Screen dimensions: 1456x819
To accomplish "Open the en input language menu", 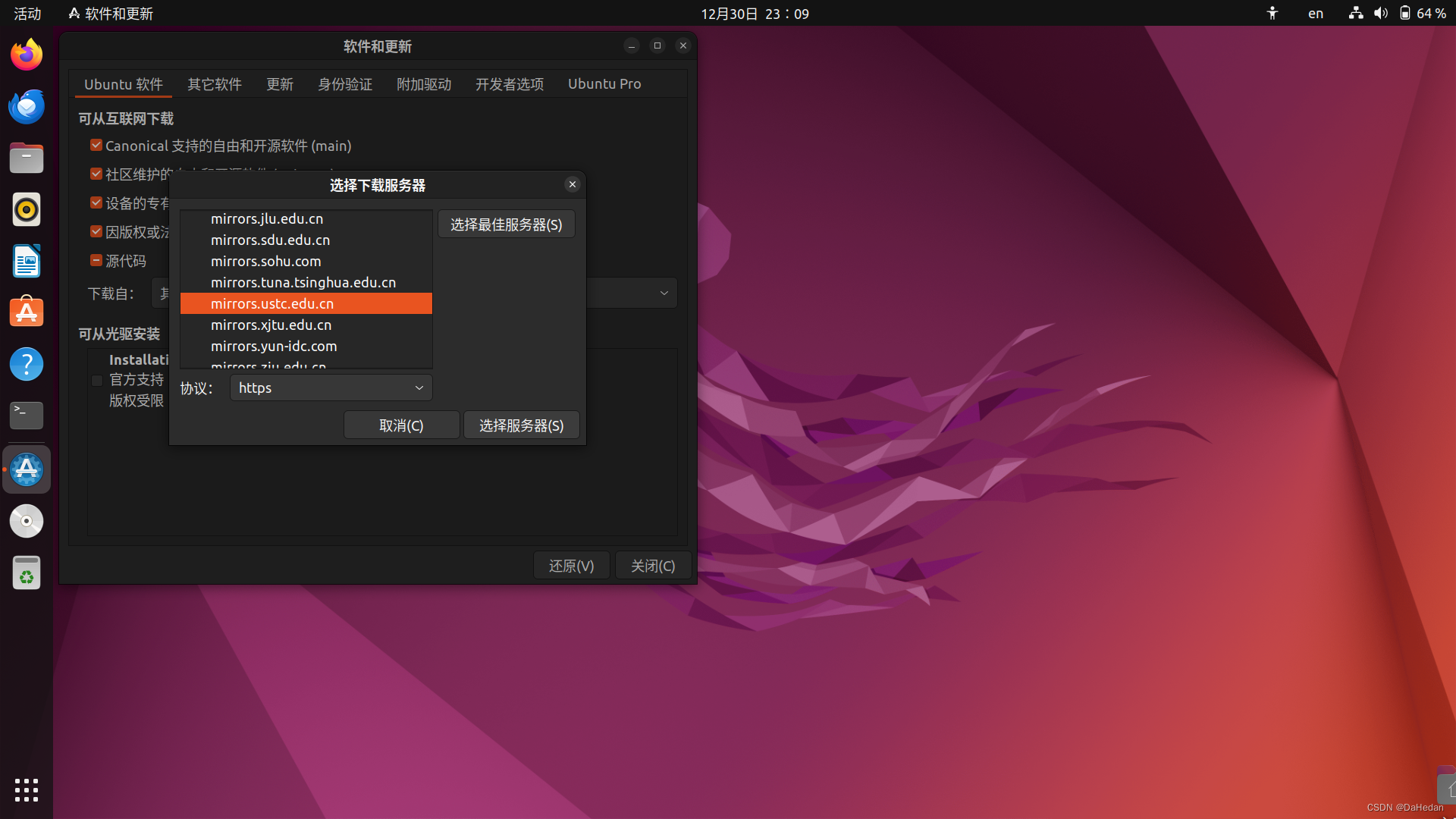I will (x=1316, y=14).
